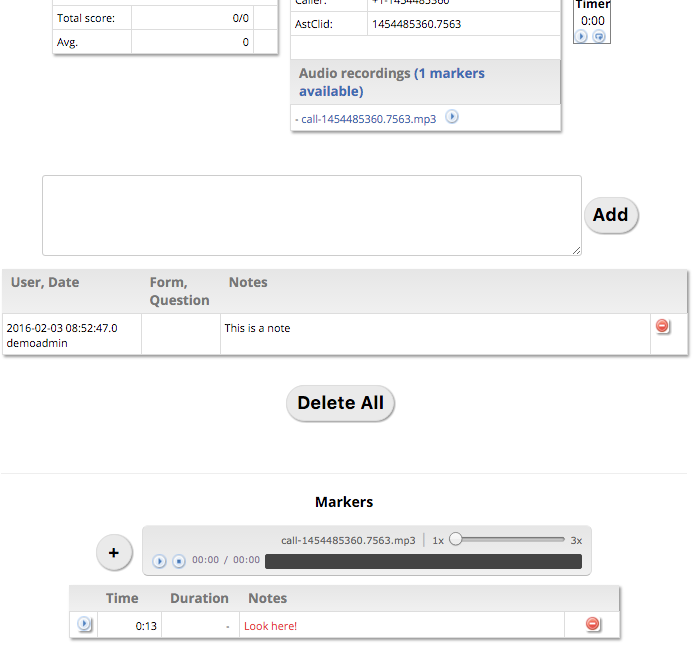Delete the 'This is a note' entry
The image size is (694, 655).
click(x=662, y=326)
